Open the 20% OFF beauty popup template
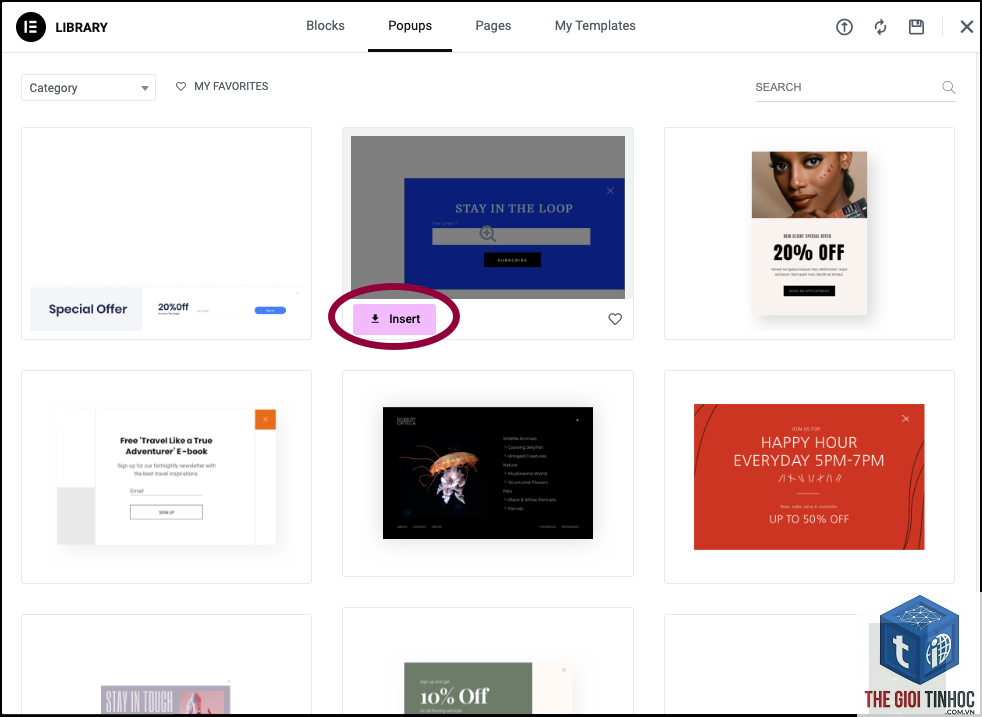 pos(809,234)
